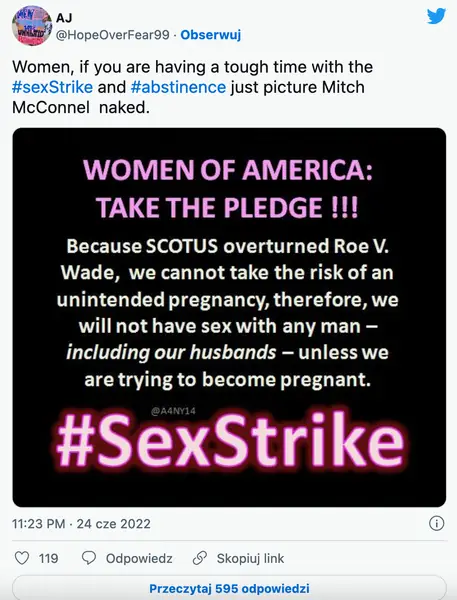Open the #sexStrike hashtag link
This screenshot has width=457, height=600.
(x=52, y=87)
